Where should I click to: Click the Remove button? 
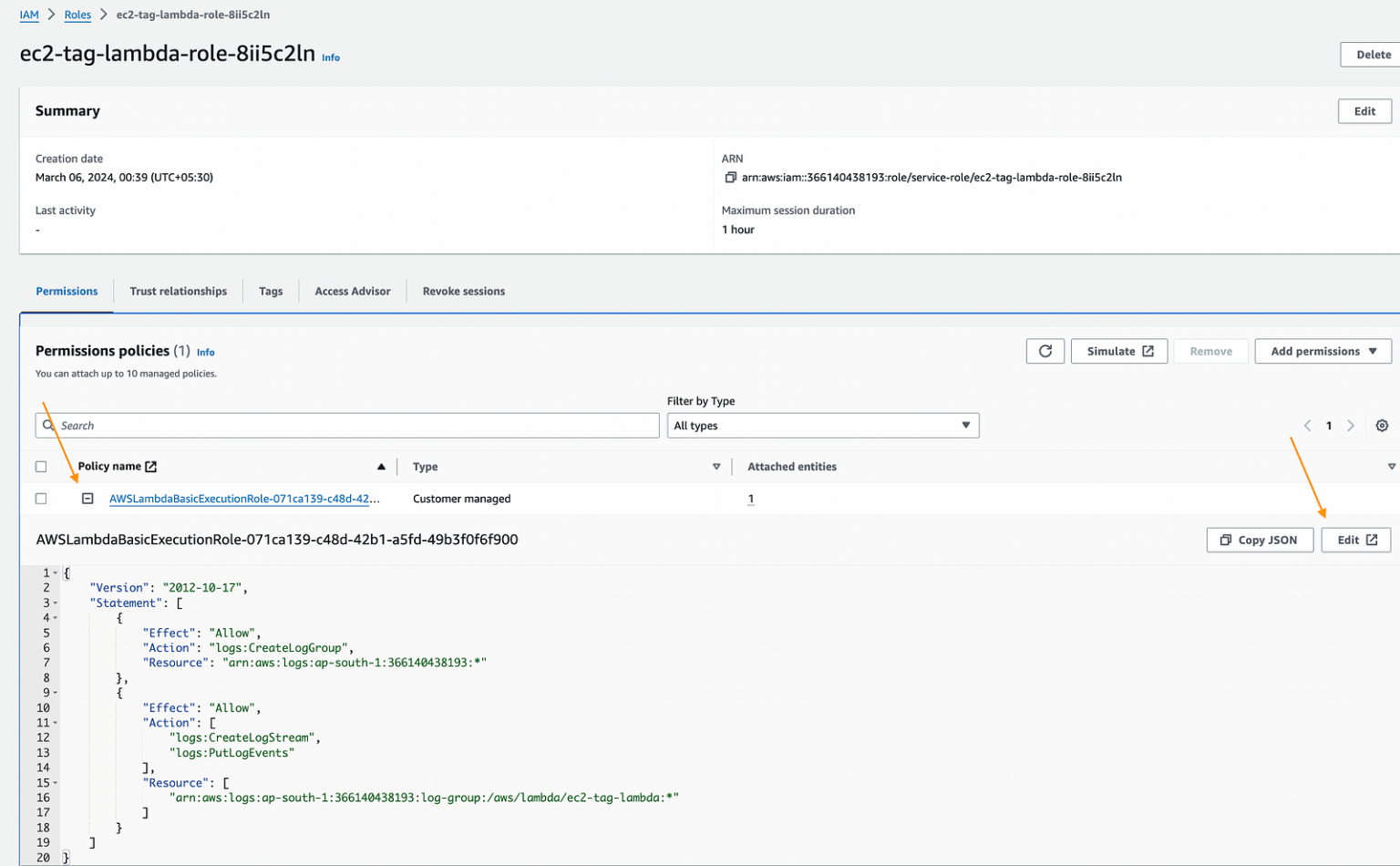coord(1210,351)
